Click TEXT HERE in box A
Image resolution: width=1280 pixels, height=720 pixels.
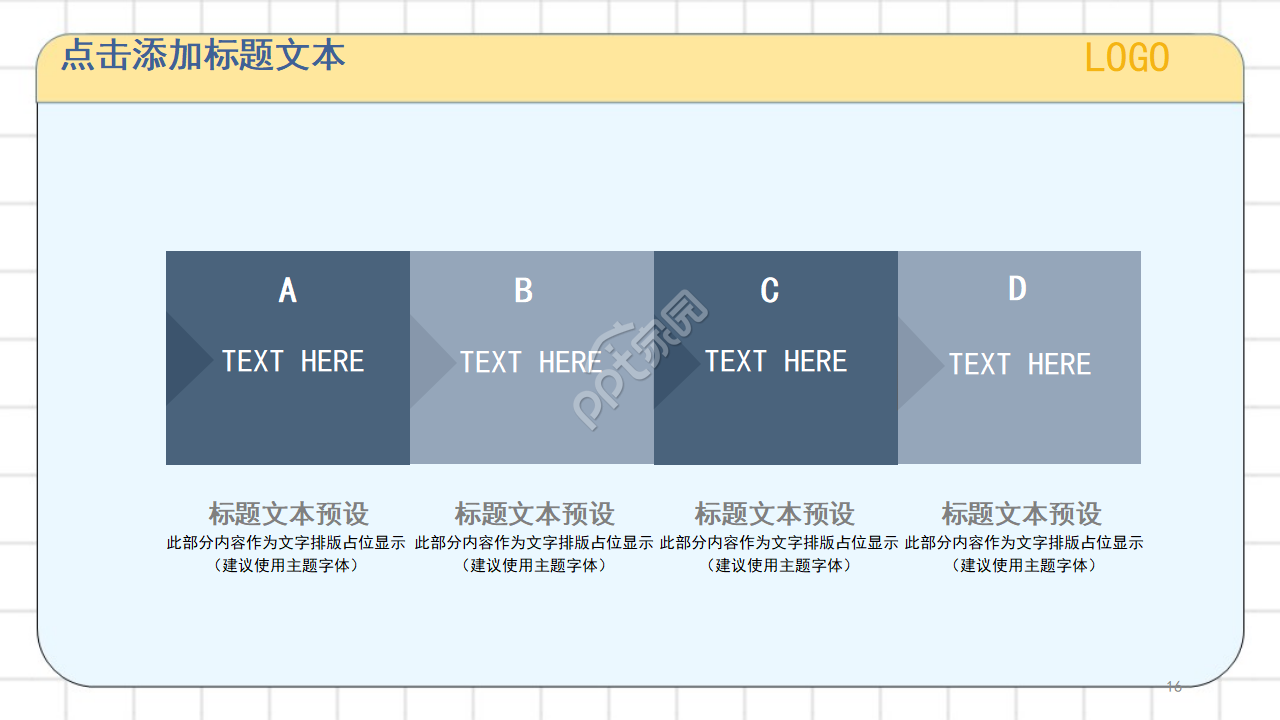(x=293, y=361)
